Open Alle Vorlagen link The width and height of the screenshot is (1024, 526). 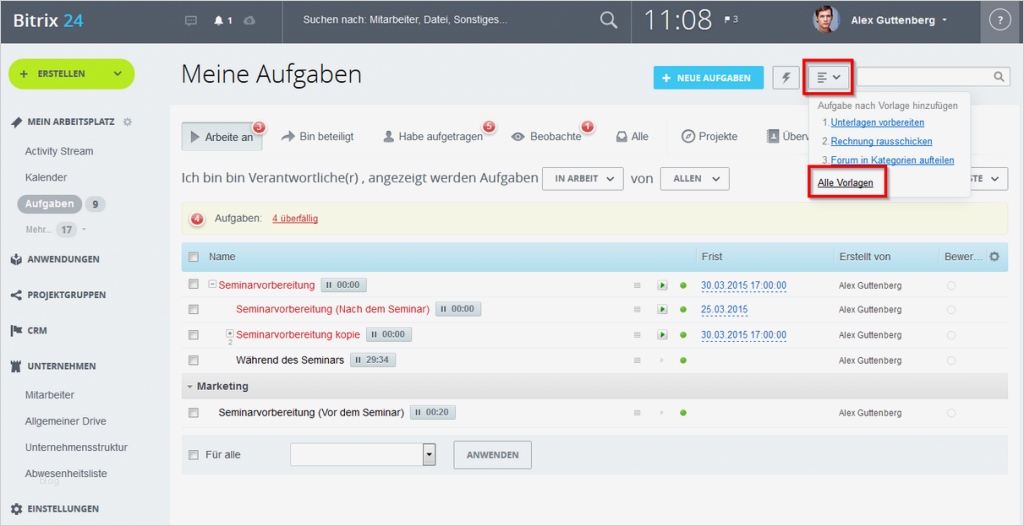[845, 183]
